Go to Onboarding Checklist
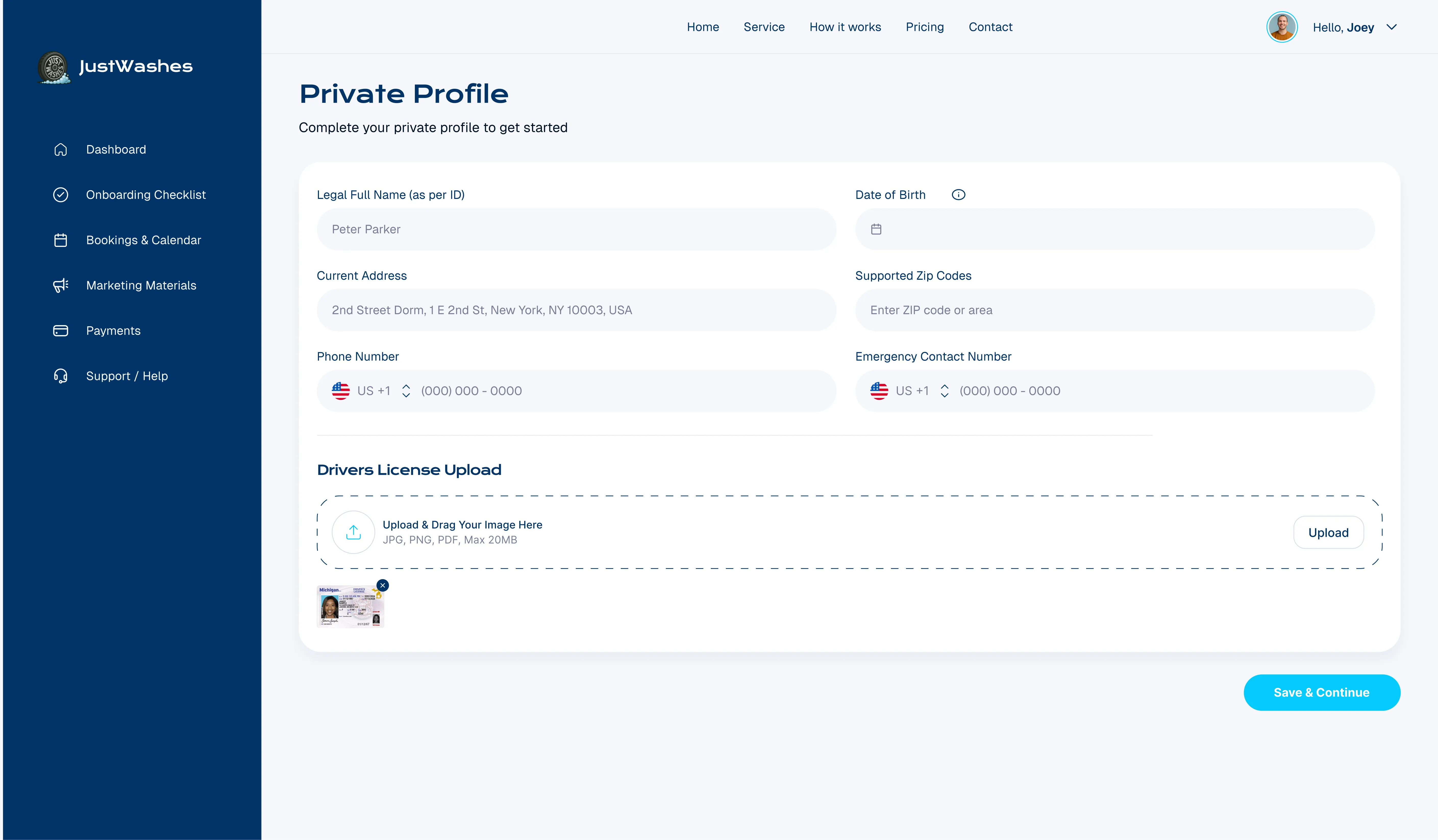Image resolution: width=1438 pixels, height=840 pixels. [146, 195]
